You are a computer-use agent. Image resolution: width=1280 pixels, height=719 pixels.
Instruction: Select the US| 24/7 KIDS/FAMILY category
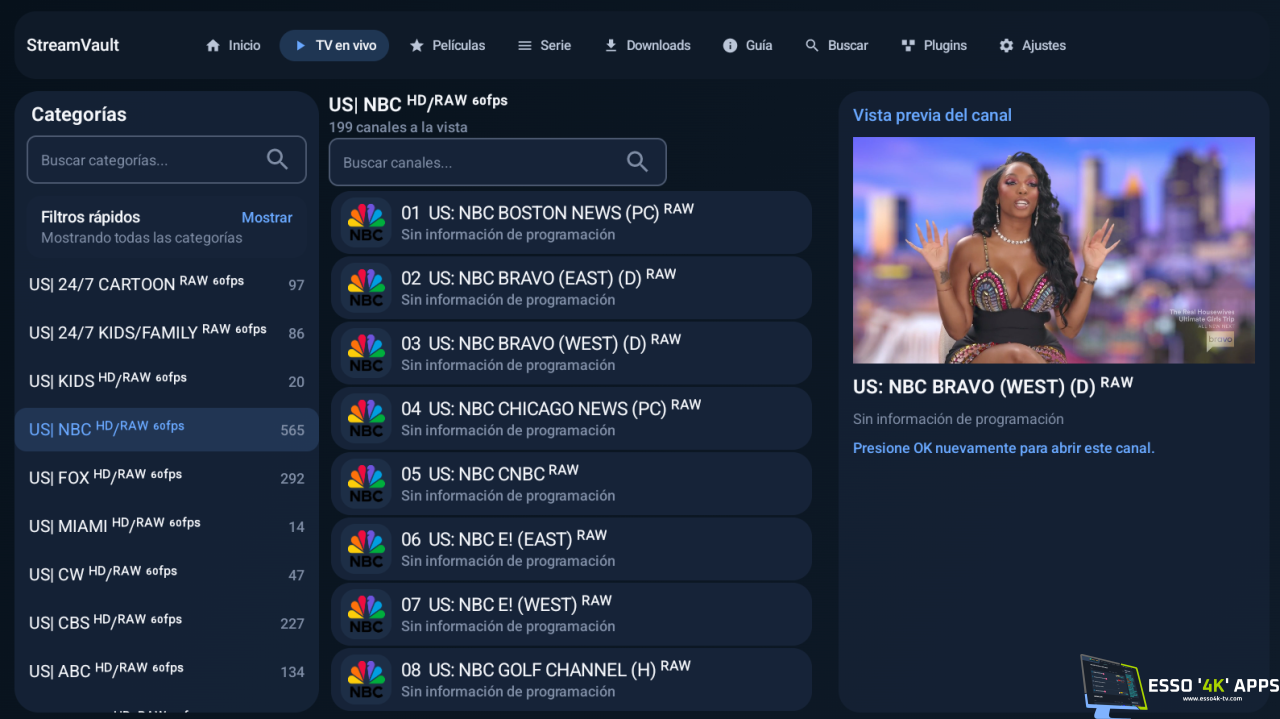166,332
